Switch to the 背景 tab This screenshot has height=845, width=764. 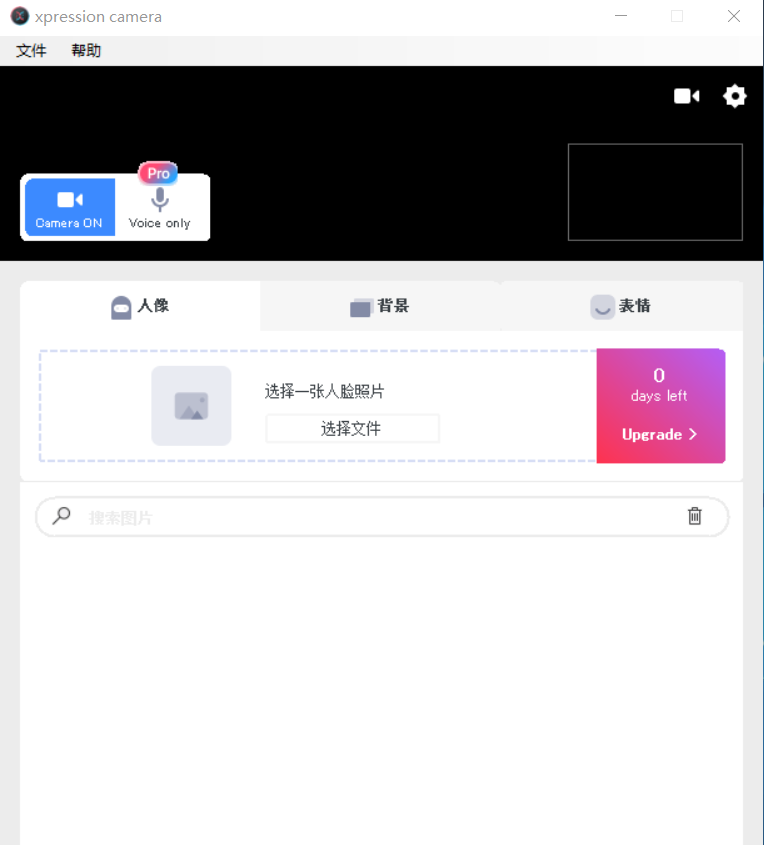tap(380, 306)
